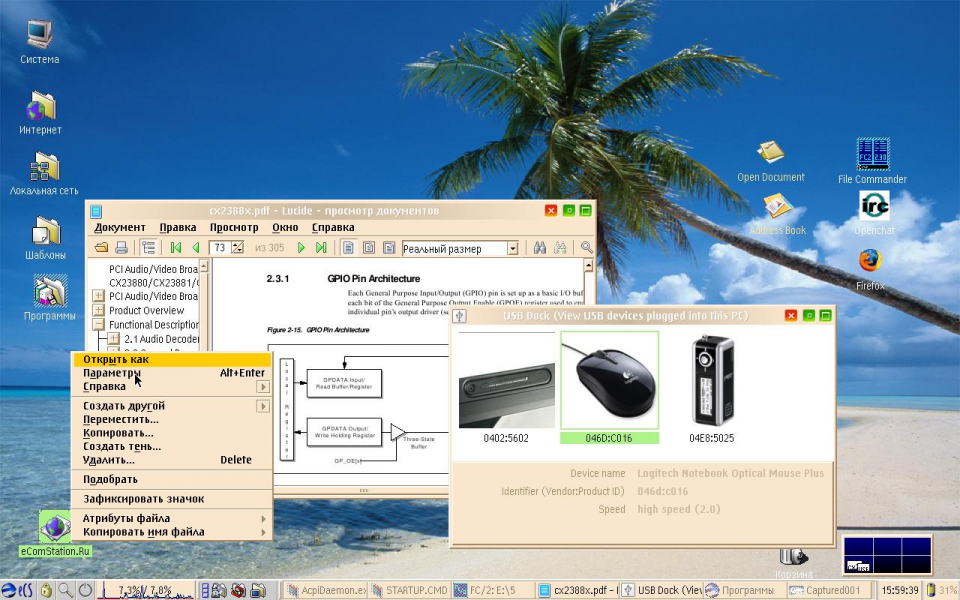Choose 'Зафиксировать значок' from context menu
The width and height of the screenshot is (960, 600).
coord(143,498)
